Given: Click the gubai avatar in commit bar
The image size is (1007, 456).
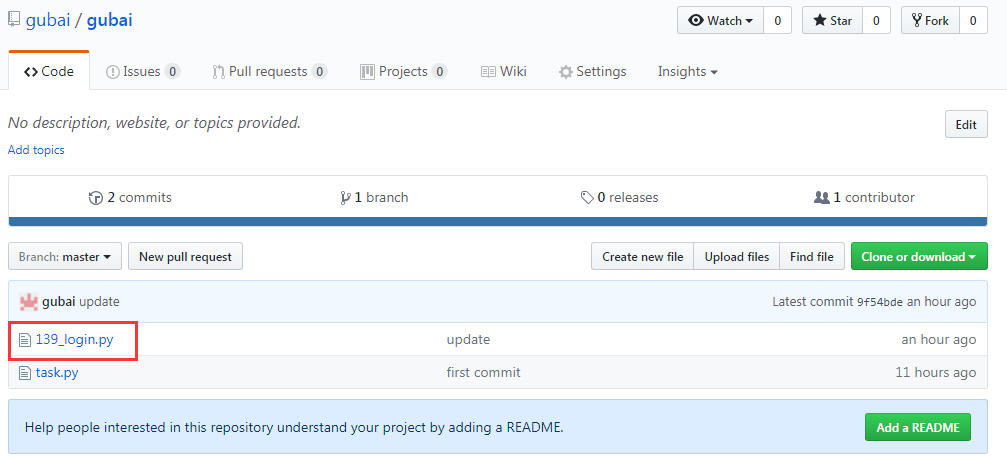Looking at the screenshot, I should tap(29, 301).
